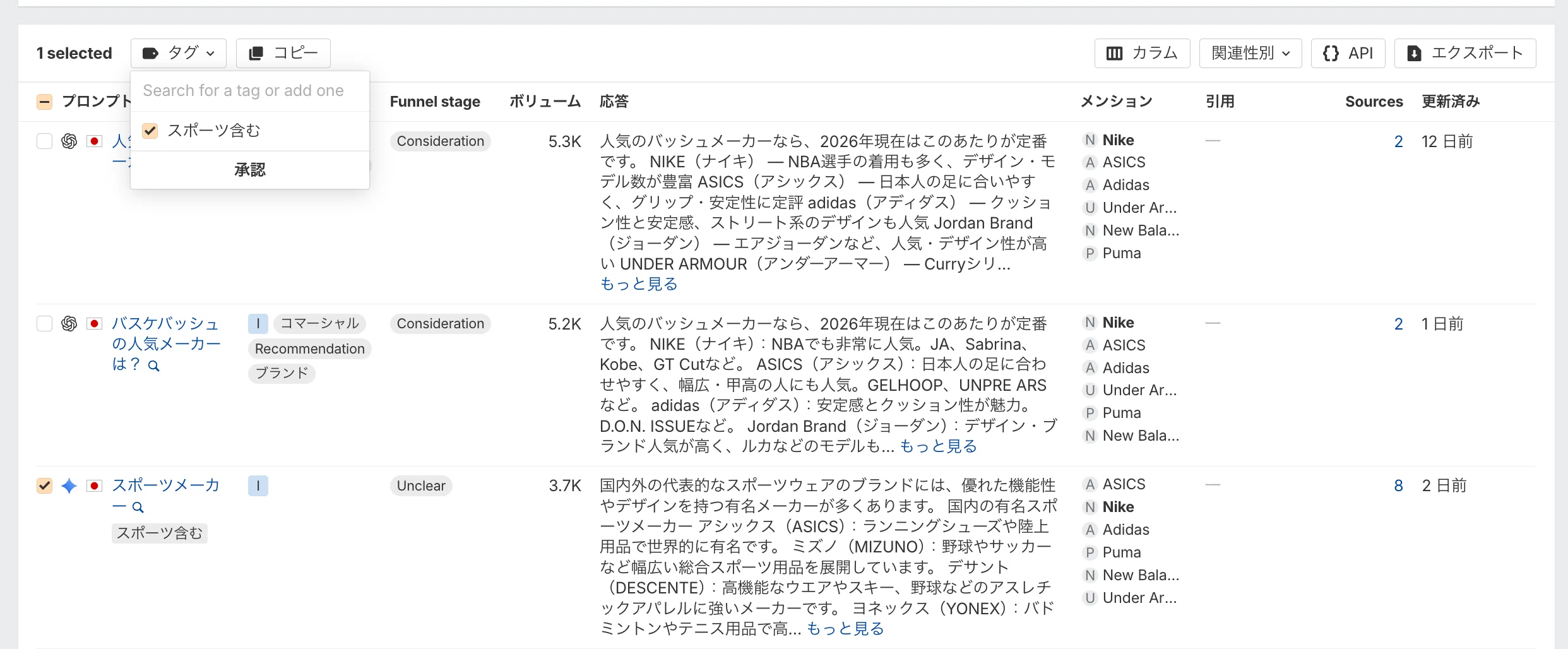Click the magnifier icon next to スポーツメーカー
The image size is (1568, 649).
click(x=138, y=507)
